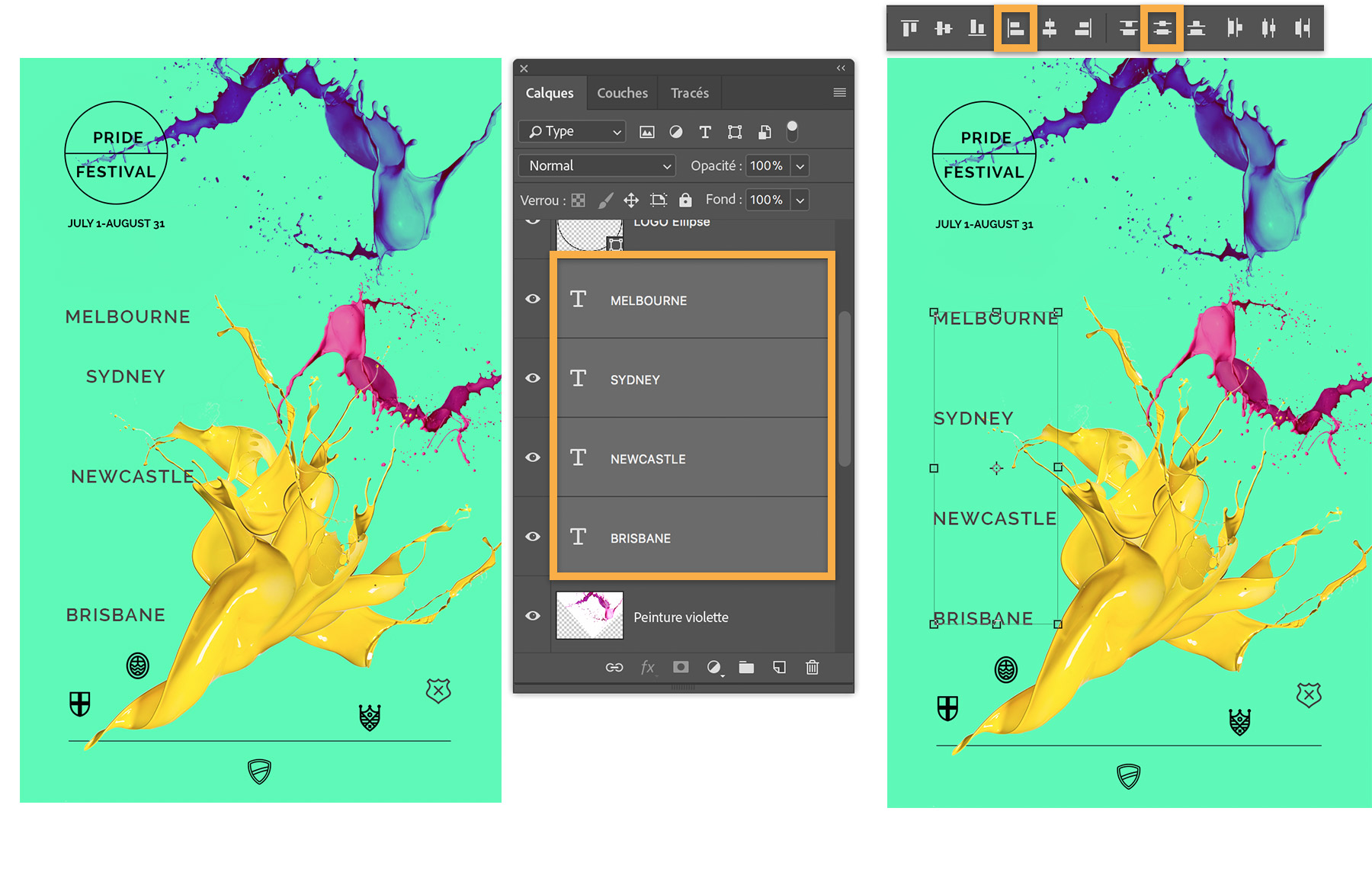The height and width of the screenshot is (885, 1372).
Task: Create a new group folder icon
Action: (746, 667)
